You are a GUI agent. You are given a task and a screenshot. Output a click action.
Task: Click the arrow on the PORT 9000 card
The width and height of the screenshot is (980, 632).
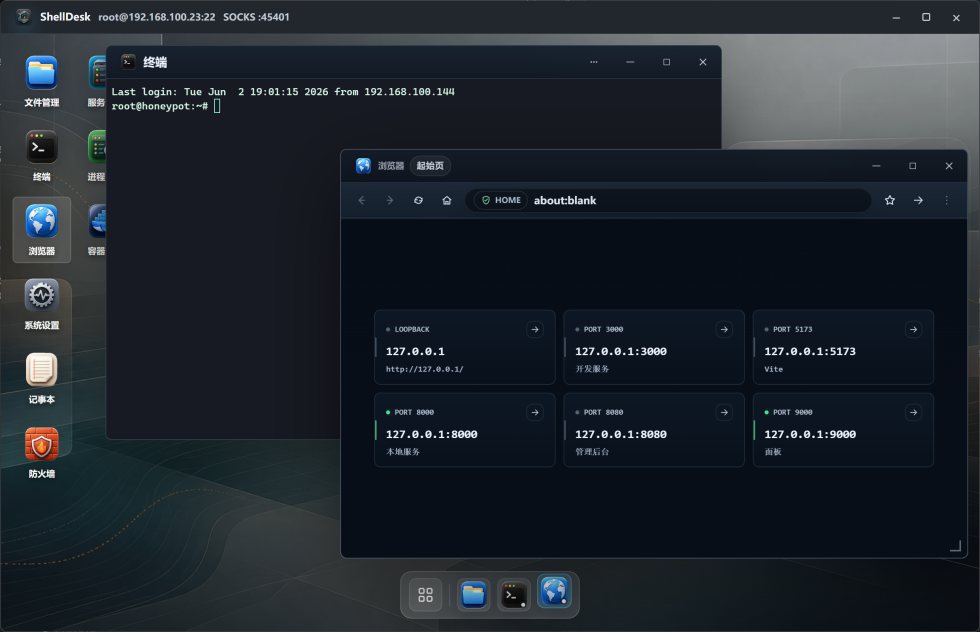pos(914,413)
